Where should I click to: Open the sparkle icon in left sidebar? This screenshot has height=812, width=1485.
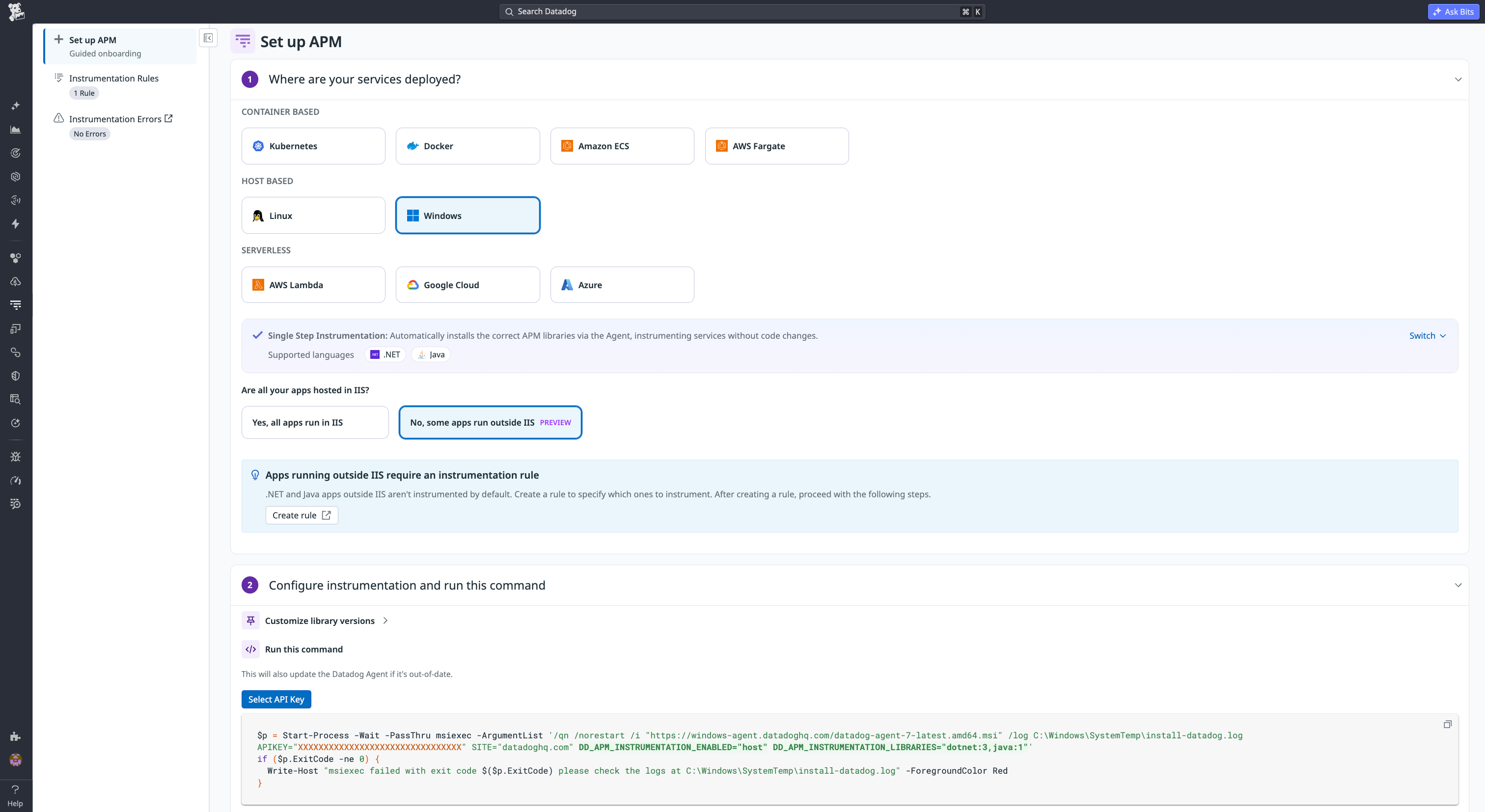click(16, 106)
